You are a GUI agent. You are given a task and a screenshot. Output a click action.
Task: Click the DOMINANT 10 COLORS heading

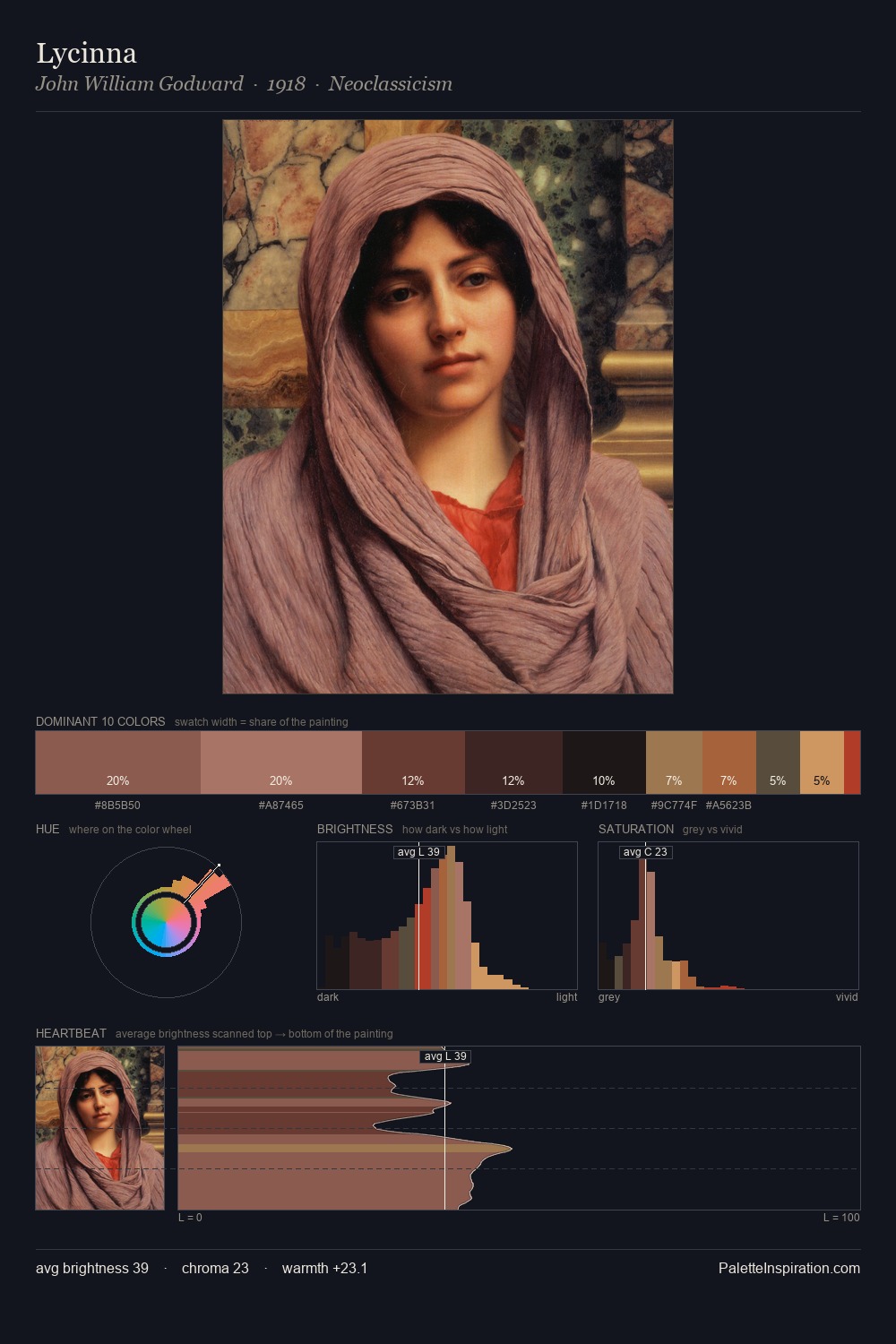coord(100,721)
